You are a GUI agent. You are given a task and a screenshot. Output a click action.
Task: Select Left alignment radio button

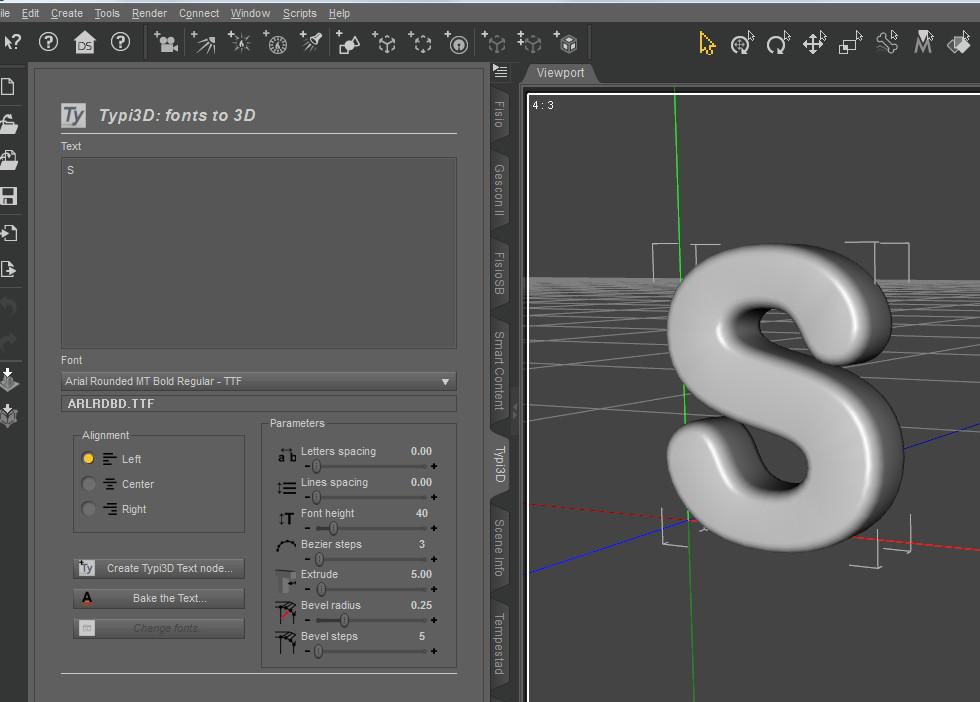pos(89,459)
